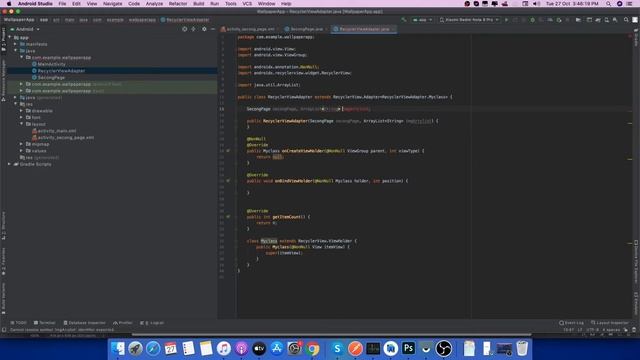
Task: Open Music app from the Dock
Action: (x=224, y=349)
